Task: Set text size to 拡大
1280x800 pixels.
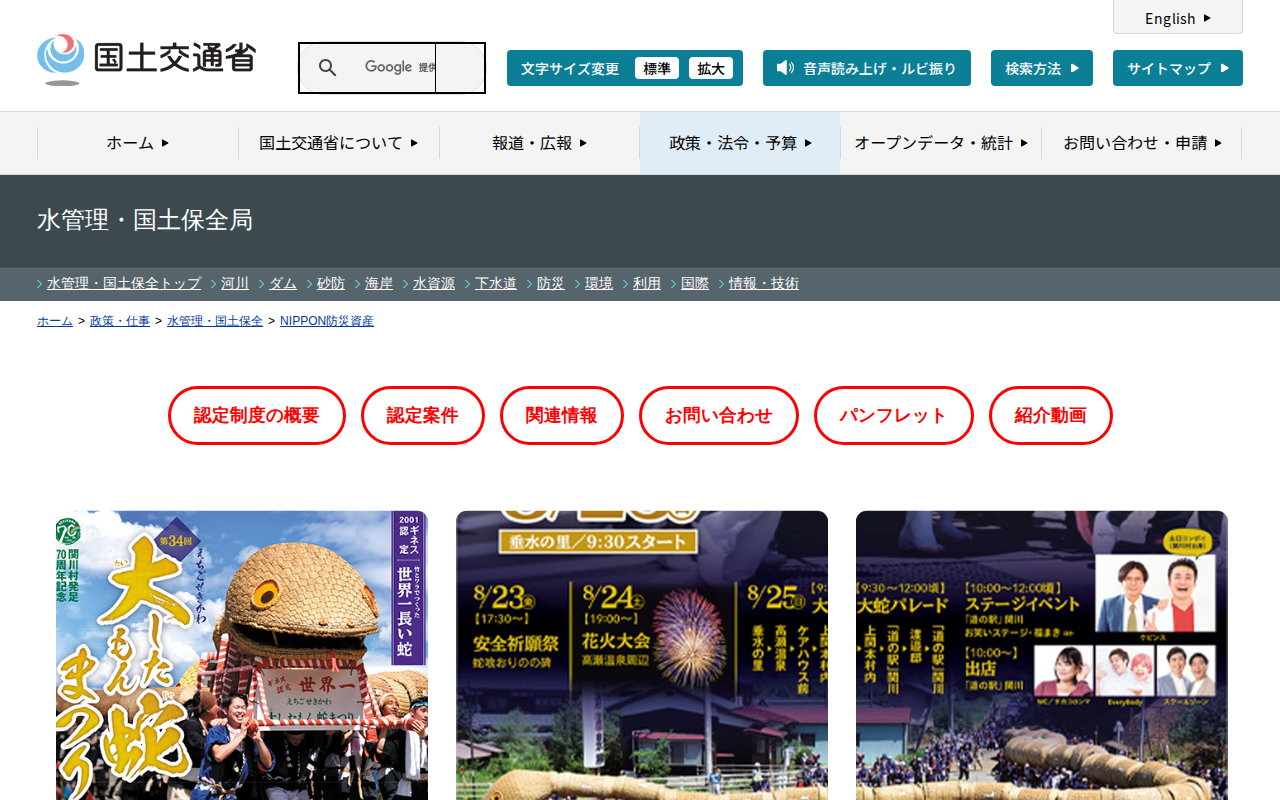Action: (711, 68)
